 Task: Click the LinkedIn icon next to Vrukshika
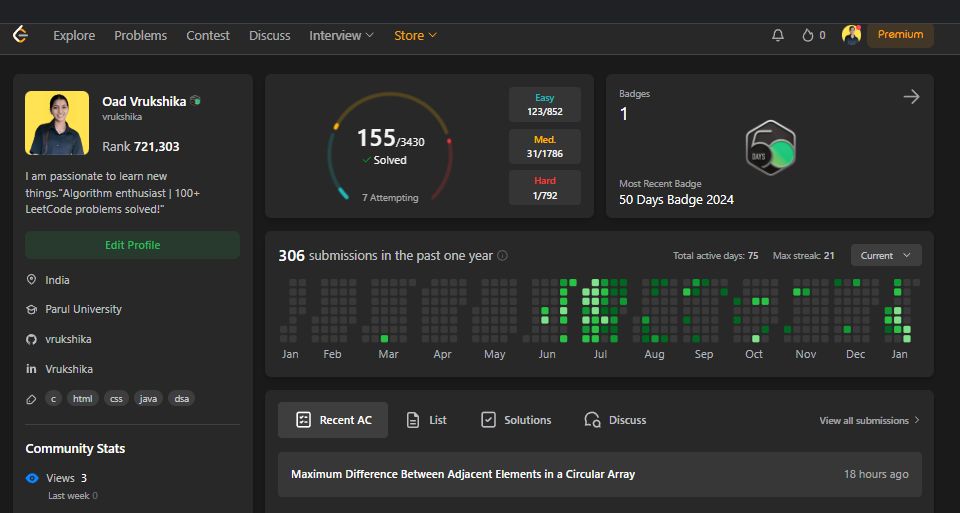31,369
